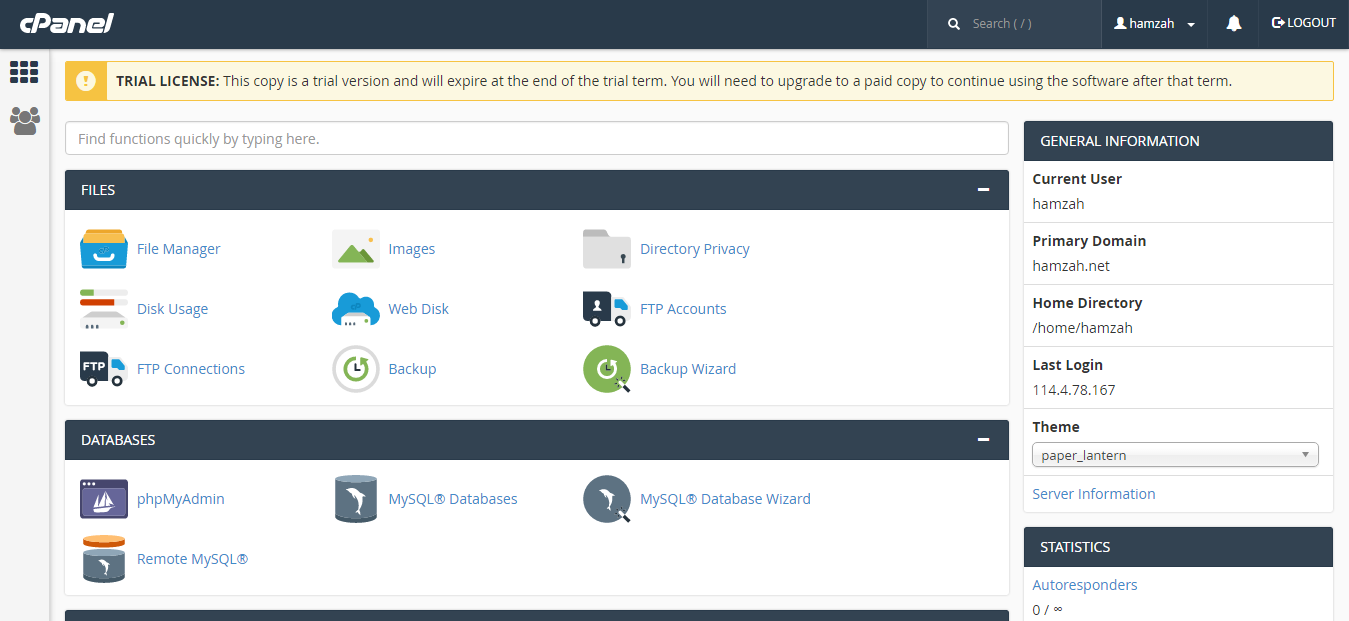Click the LOGOUT button
The width and height of the screenshot is (1349, 621).
click(x=1303, y=23)
